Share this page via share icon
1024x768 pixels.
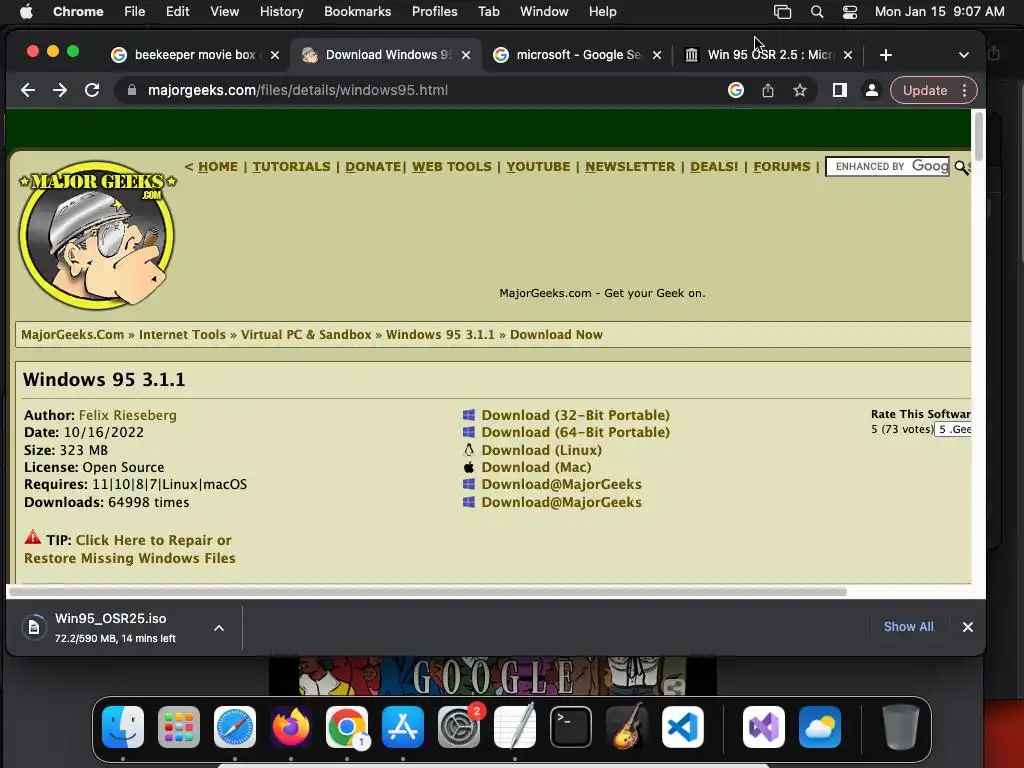[x=768, y=90]
